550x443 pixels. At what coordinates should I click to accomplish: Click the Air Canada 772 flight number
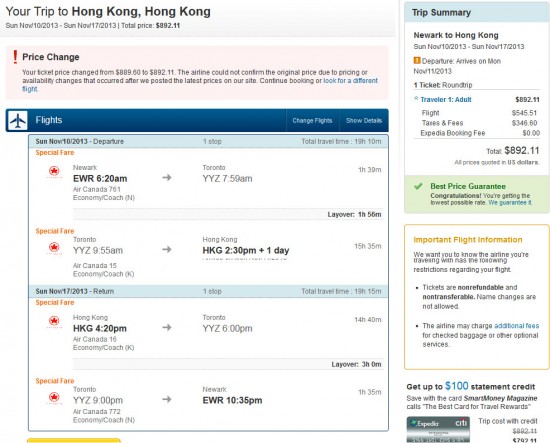pyautogui.click(x=97, y=411)
